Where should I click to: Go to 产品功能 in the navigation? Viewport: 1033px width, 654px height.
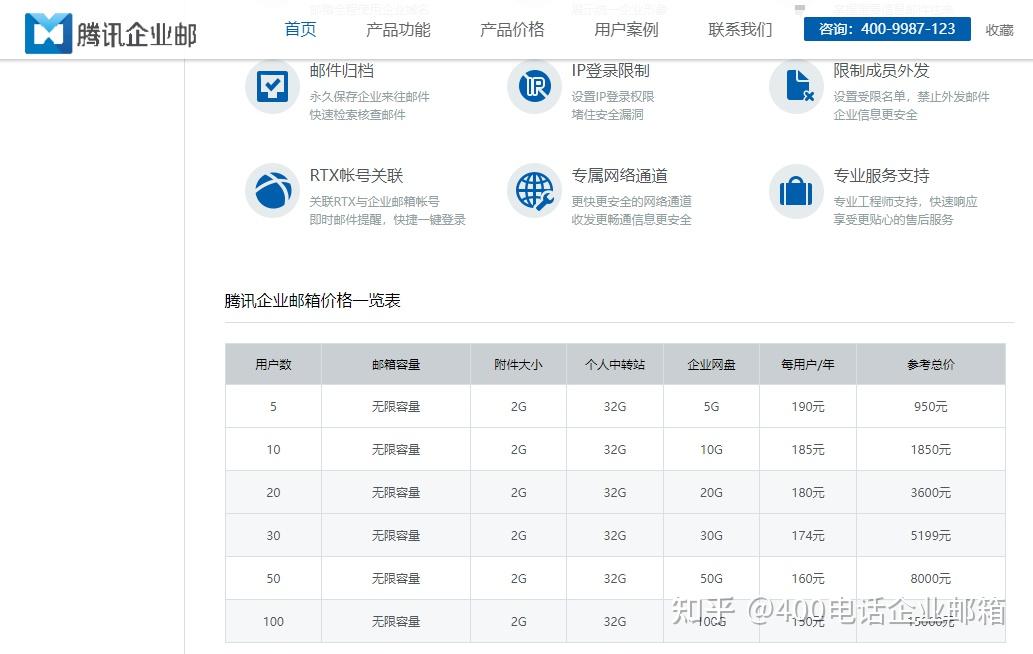click(x=398, y=30)
